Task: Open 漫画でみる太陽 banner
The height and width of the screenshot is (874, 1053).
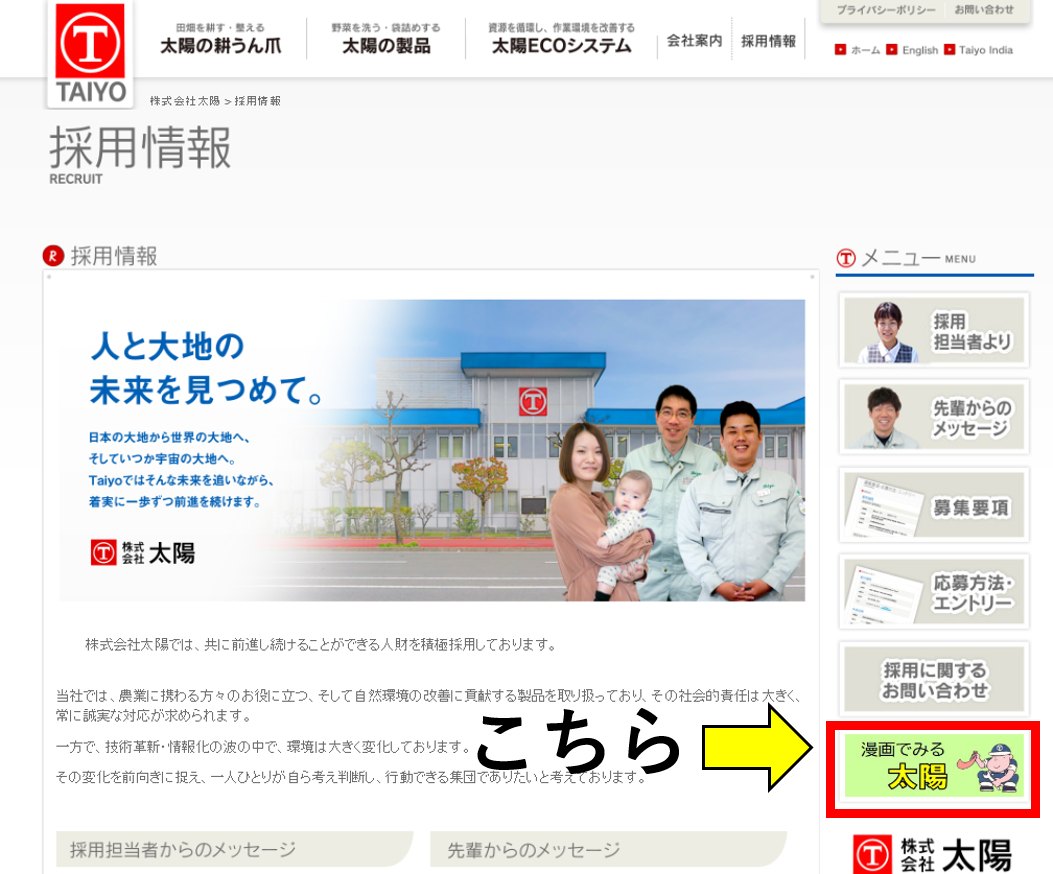Action: (x=933, y=766)
